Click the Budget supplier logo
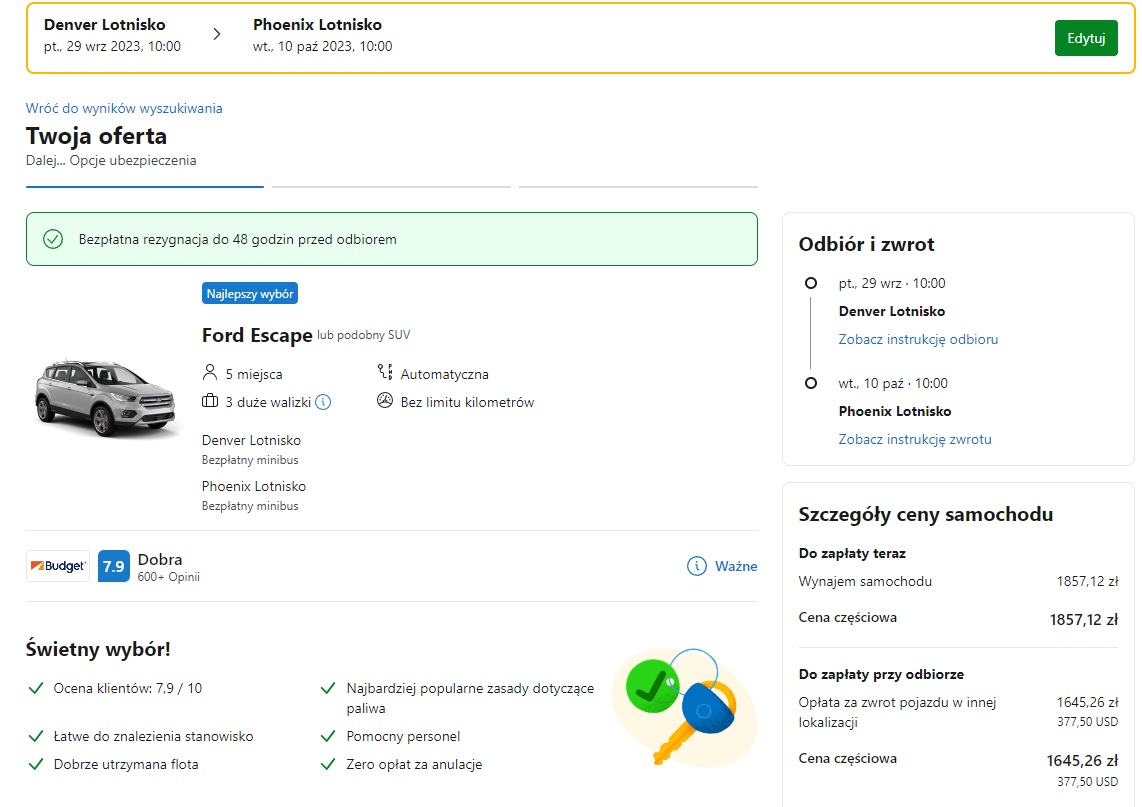Image resolution: width=1142 pixels, height=807 pixels. pos(58,566)
